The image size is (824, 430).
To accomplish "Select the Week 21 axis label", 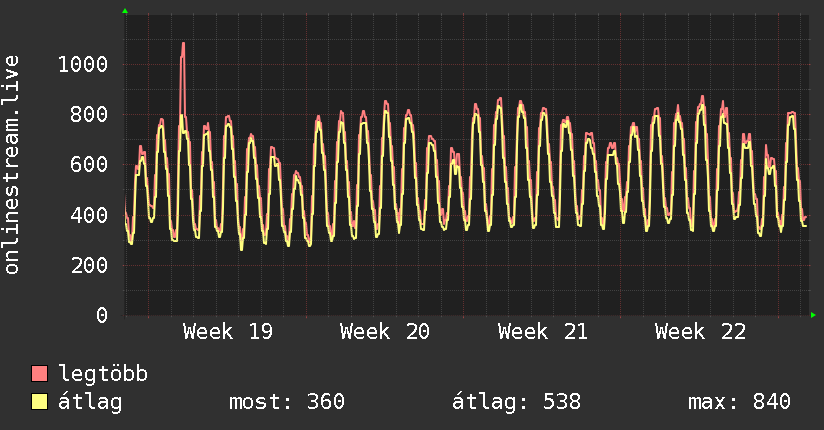I will click(x=542, y=332).
